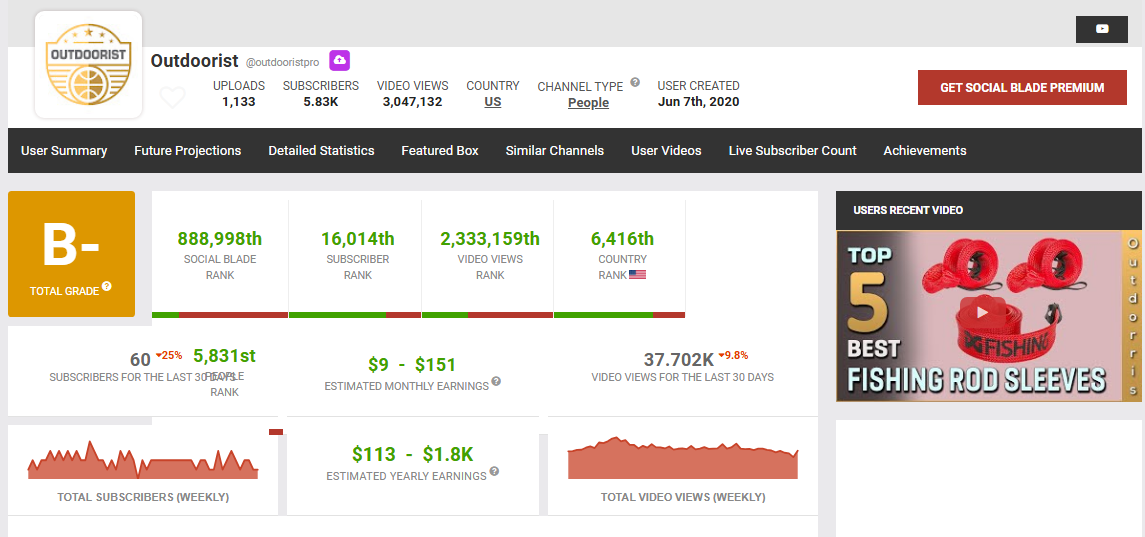Click the video views rank progress bar
Viewport: 1145px width, 537px height.
pos(487,315)
